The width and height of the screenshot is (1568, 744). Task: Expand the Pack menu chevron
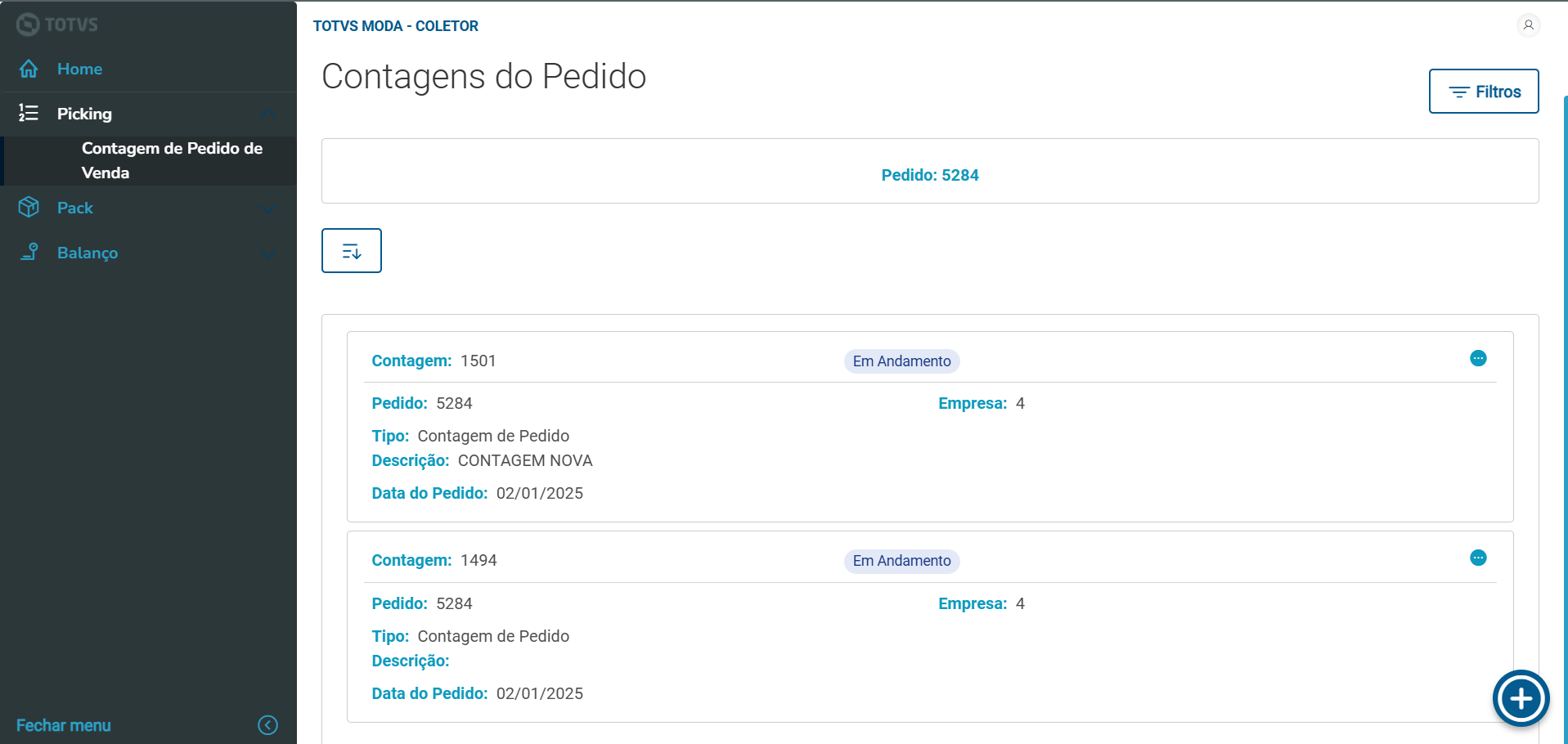pos(267,208)
